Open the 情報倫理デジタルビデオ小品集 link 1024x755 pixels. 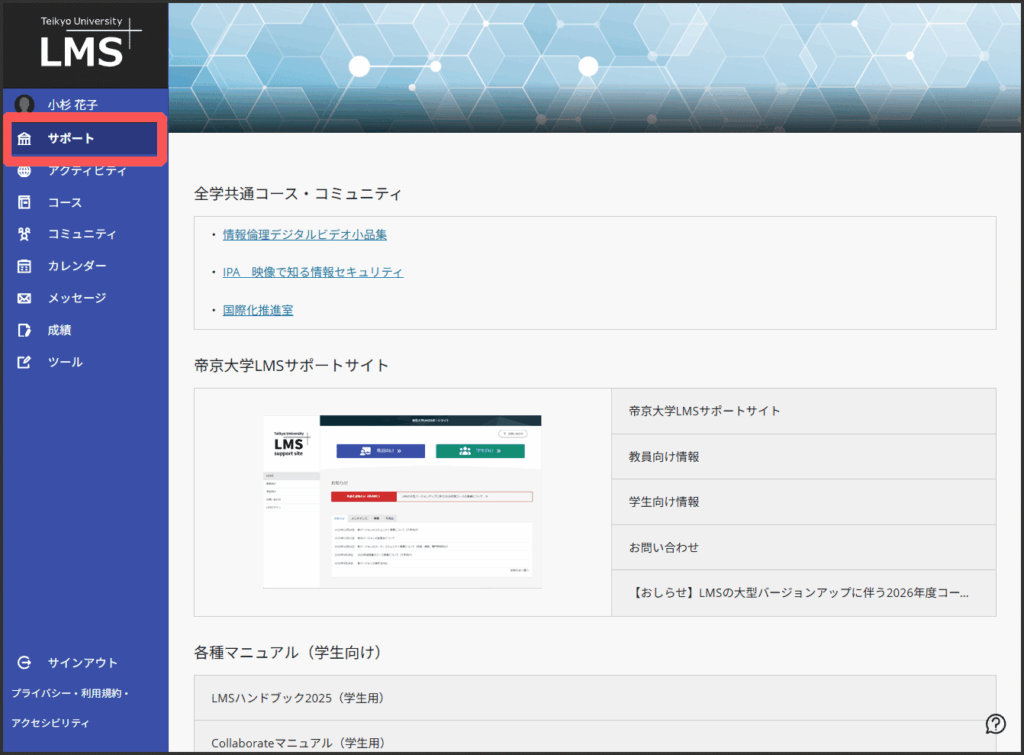pos(304,235)
